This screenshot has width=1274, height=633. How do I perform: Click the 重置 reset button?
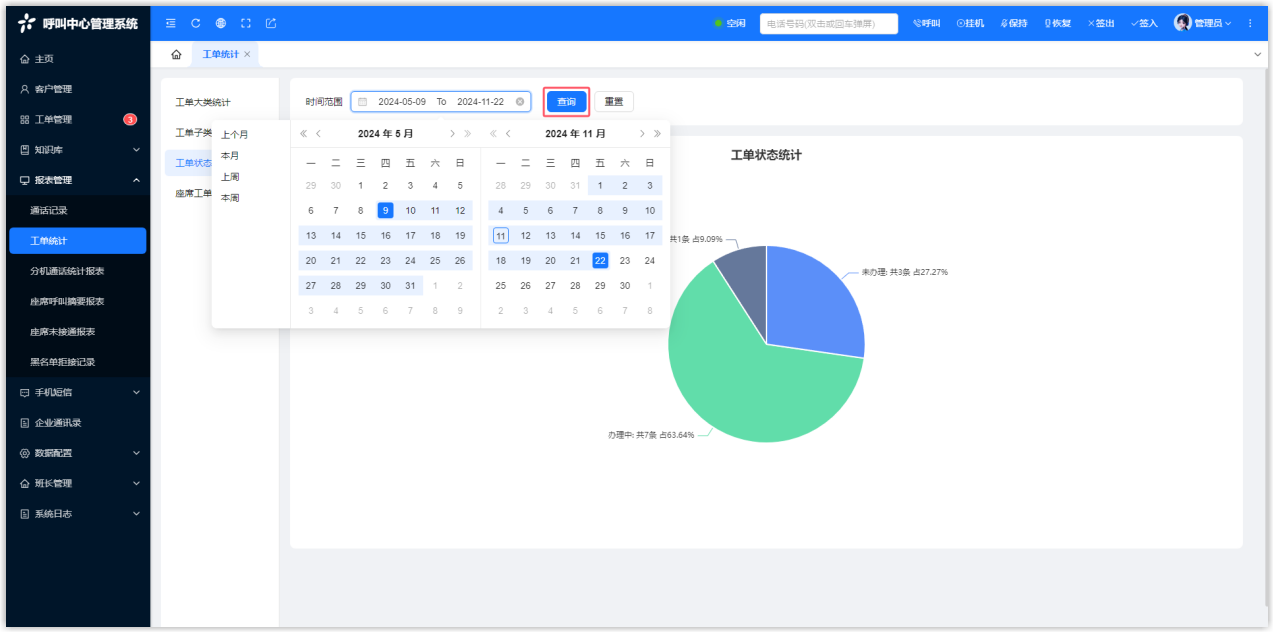coord(614,102)
